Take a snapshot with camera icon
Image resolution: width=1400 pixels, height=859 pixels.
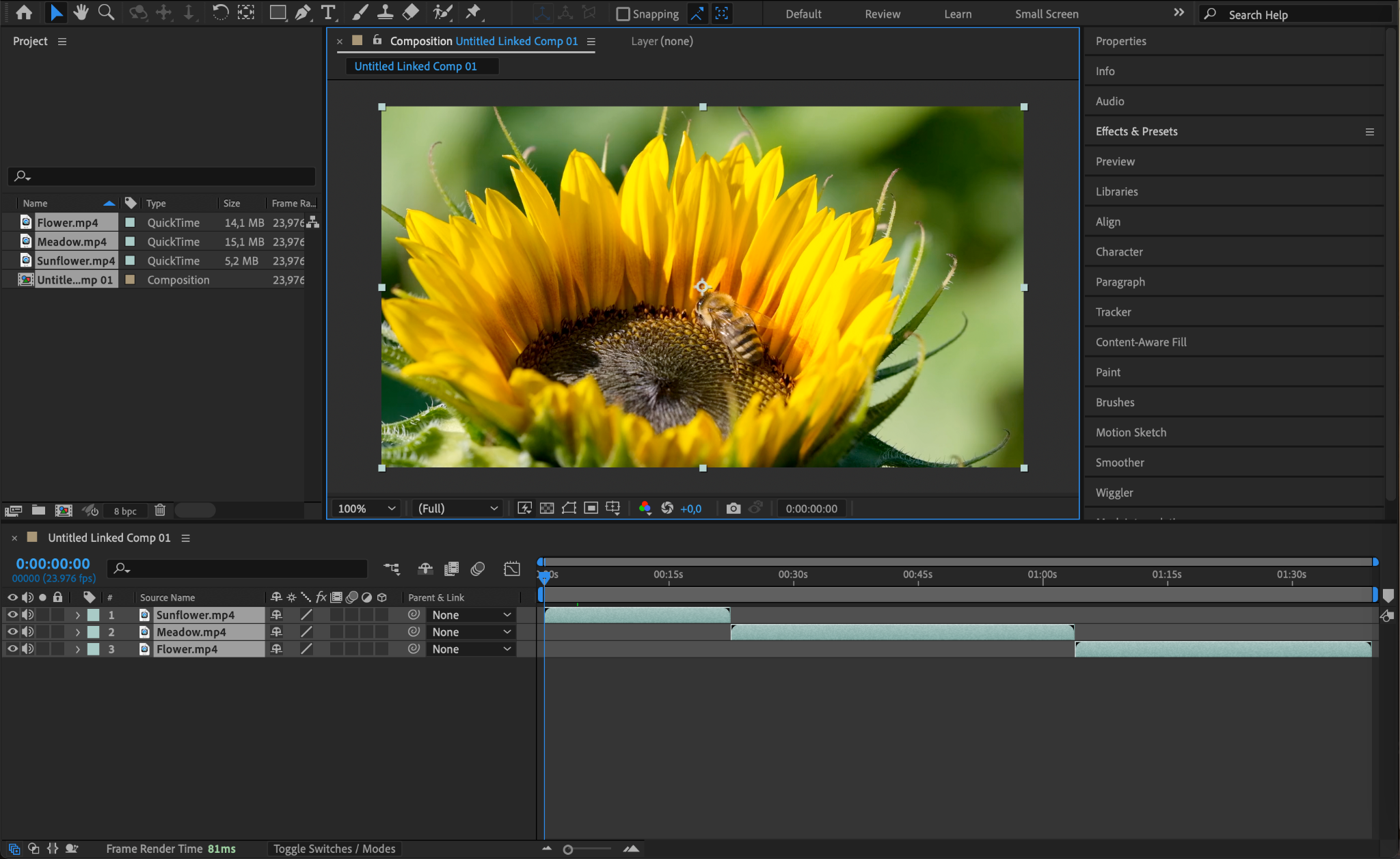click(x=733, y=508)
